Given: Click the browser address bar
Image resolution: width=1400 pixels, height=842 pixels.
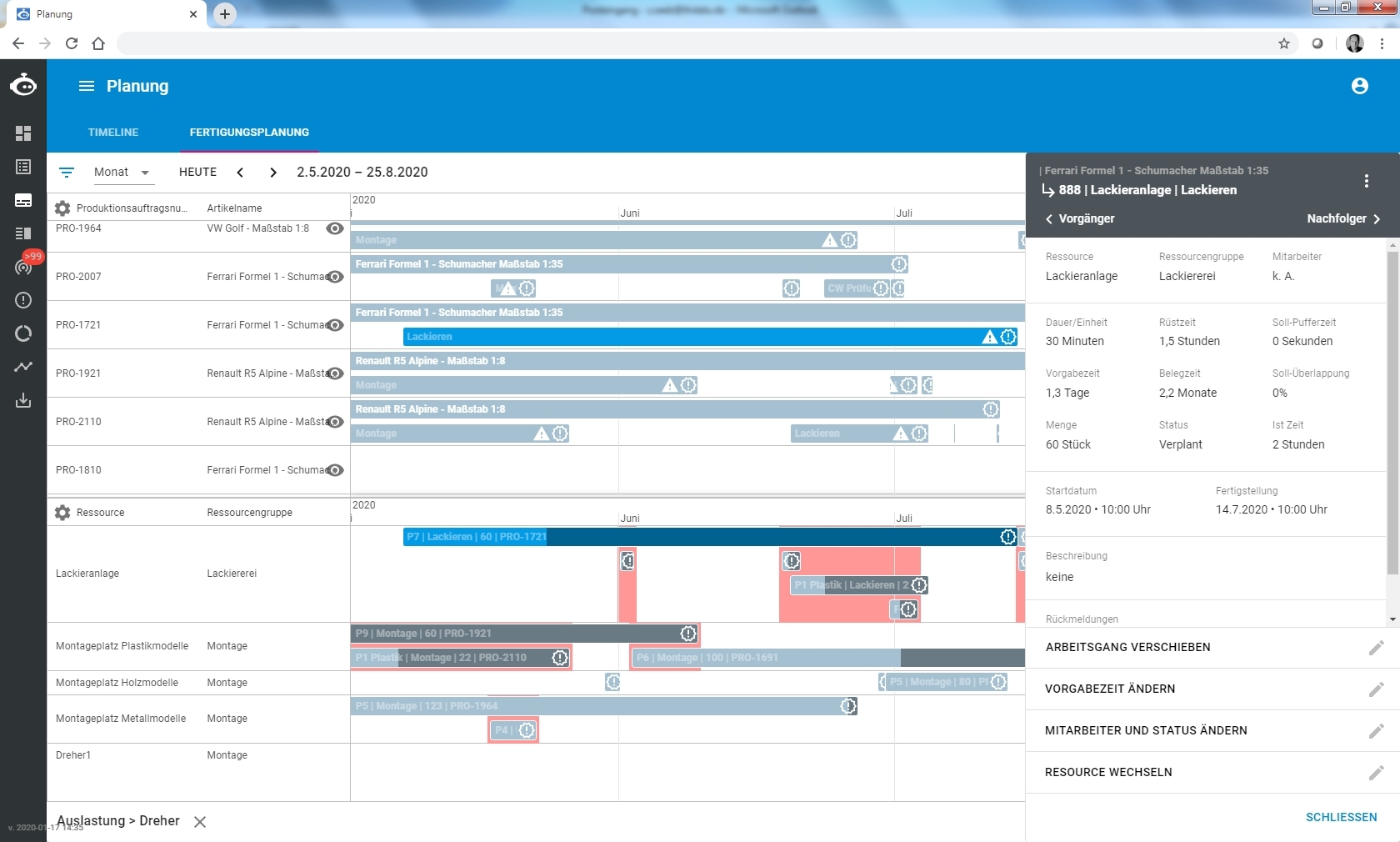Looking at the screenshot, I should pyautogui.click(x=700, y=43).
